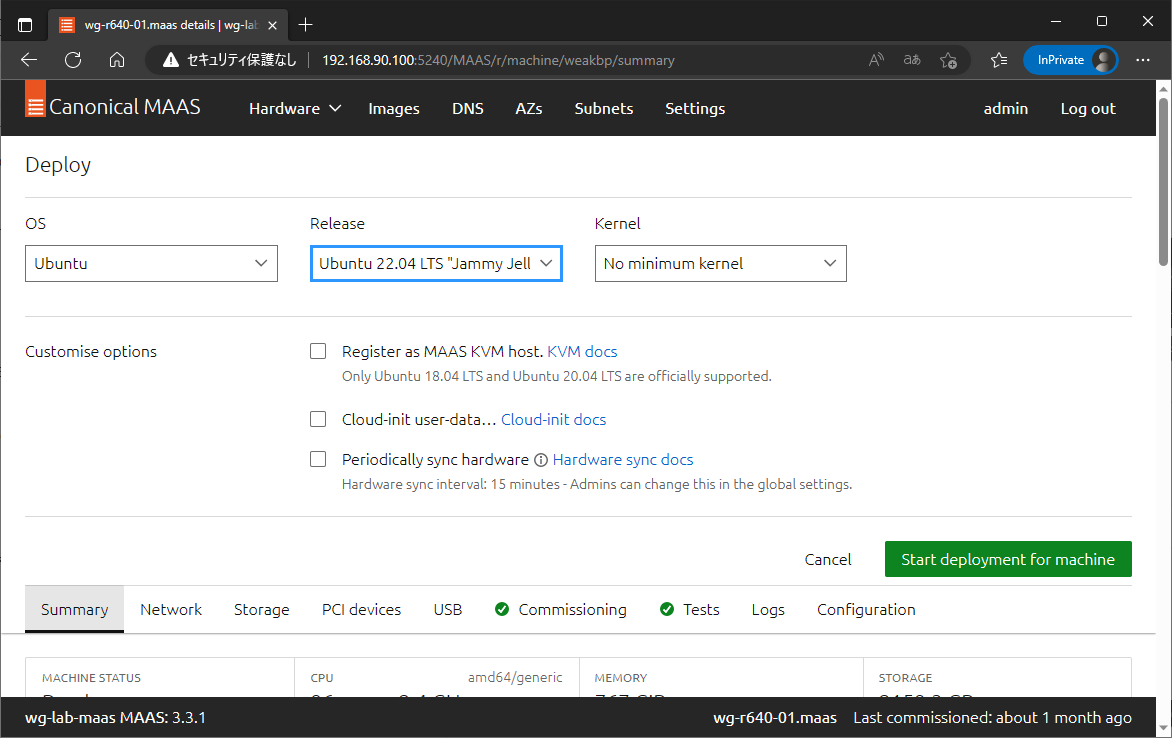The image size is (1172, 738).
Task: Enable Register as MAAS KVM host
Action: [318, 351]
